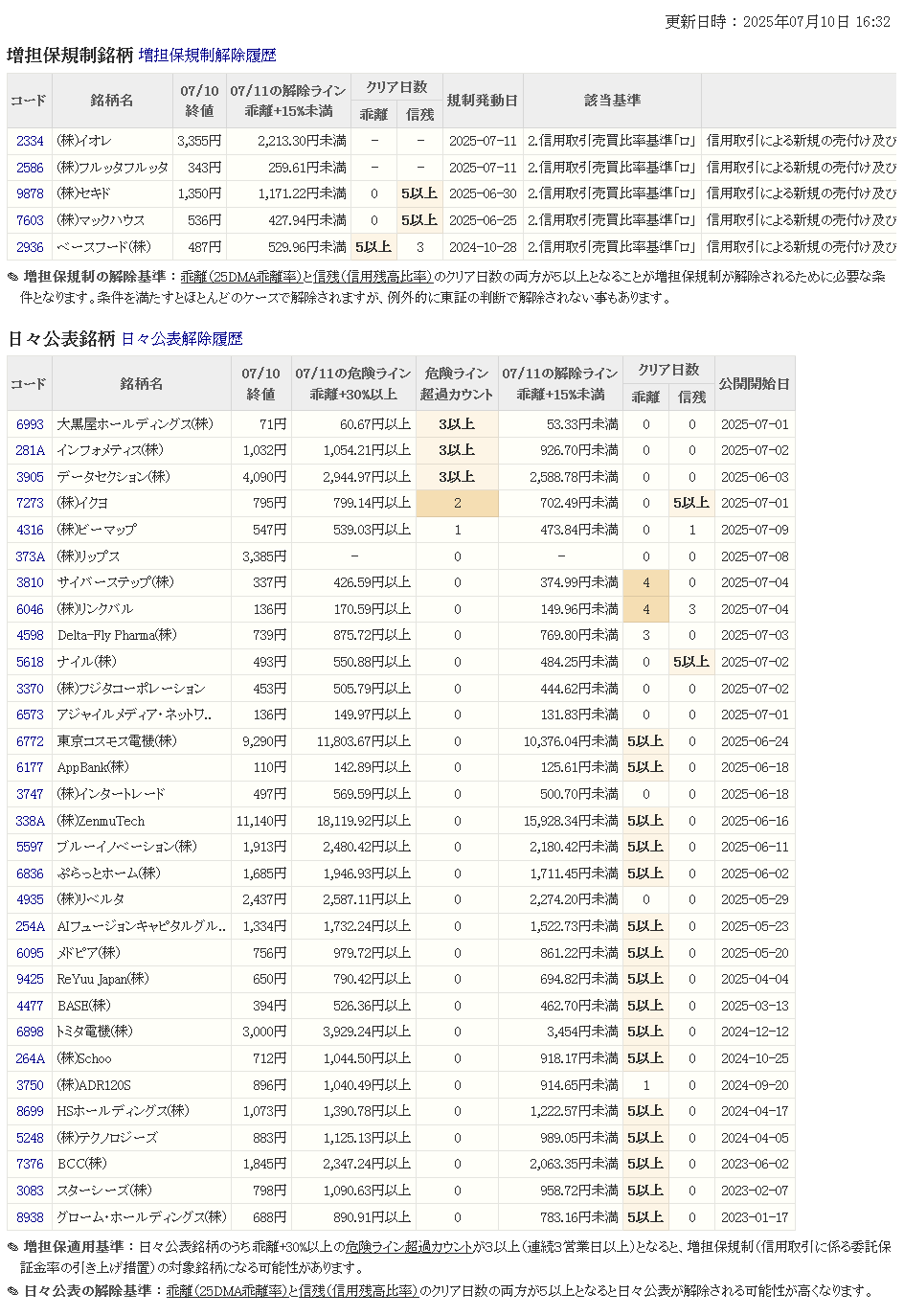
Task: Open stock code 6772 link
Action: [x=30, y=741]
